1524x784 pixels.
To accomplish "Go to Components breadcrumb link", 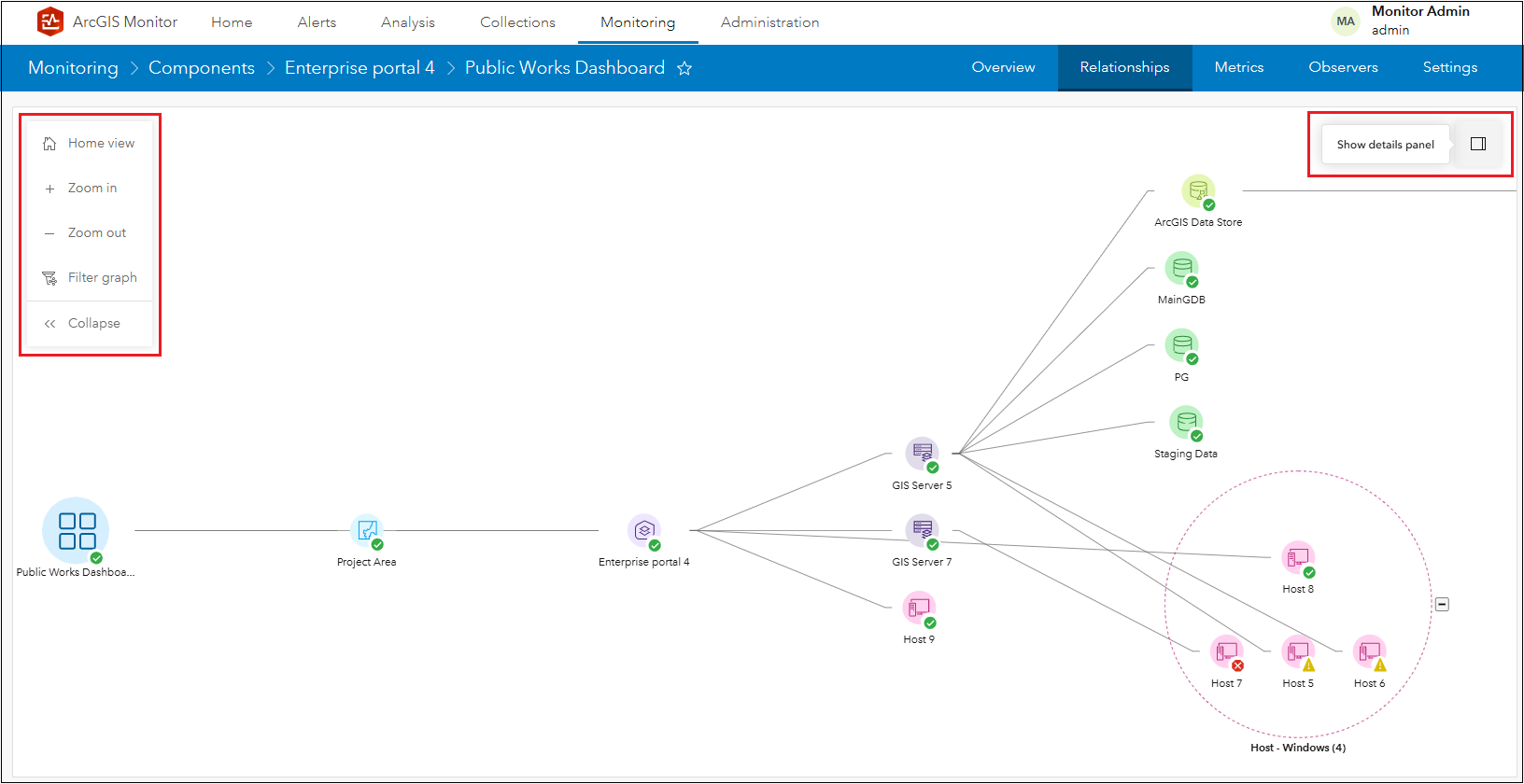I will coord(202,68).
